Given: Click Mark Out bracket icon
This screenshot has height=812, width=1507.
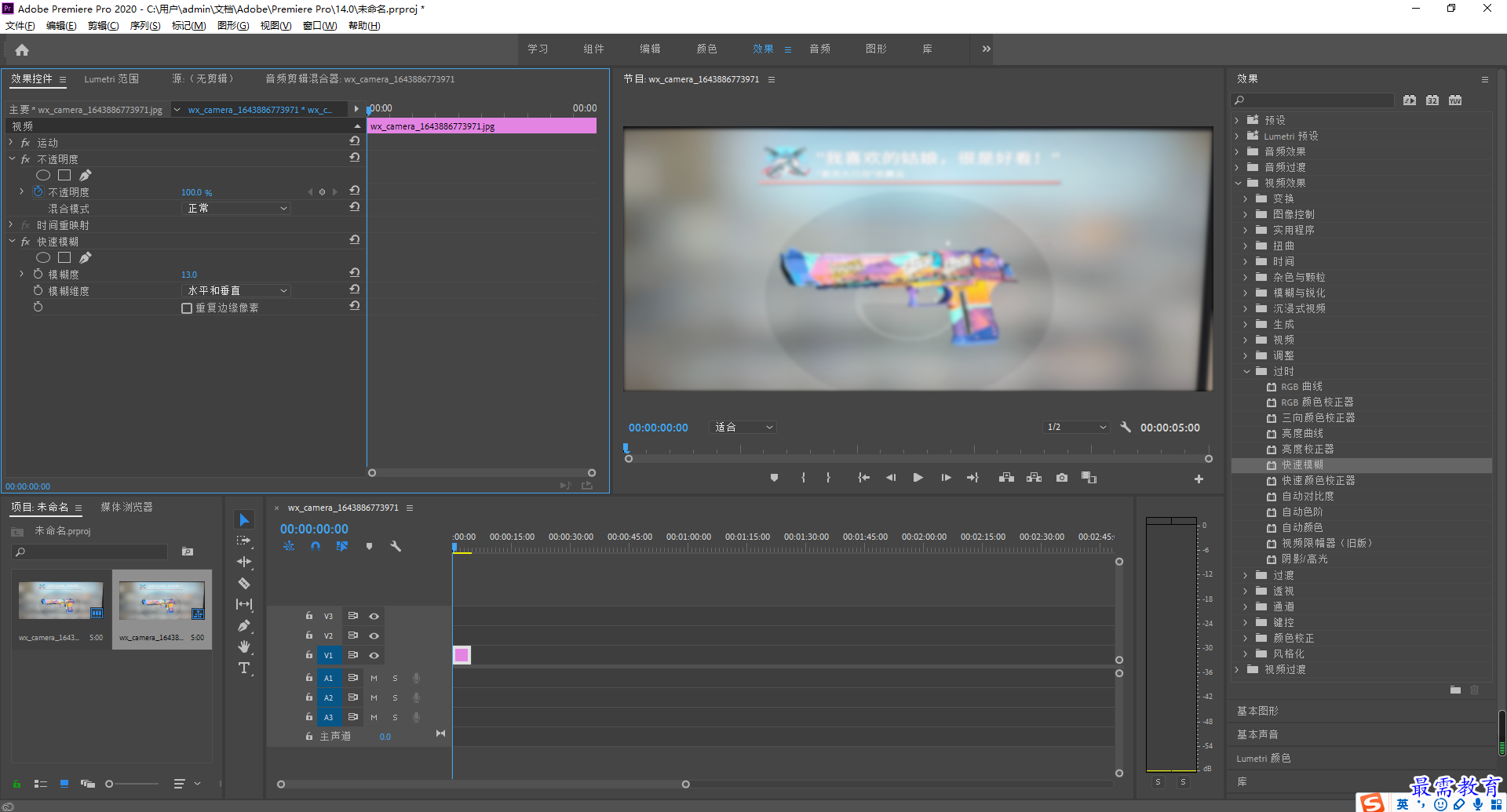Looking at the screenshot, I should click(x=828, y=477).
